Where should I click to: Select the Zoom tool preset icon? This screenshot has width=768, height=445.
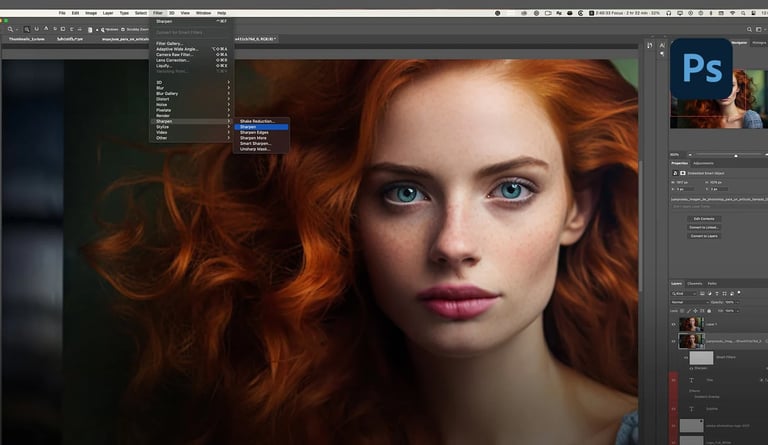10,29
